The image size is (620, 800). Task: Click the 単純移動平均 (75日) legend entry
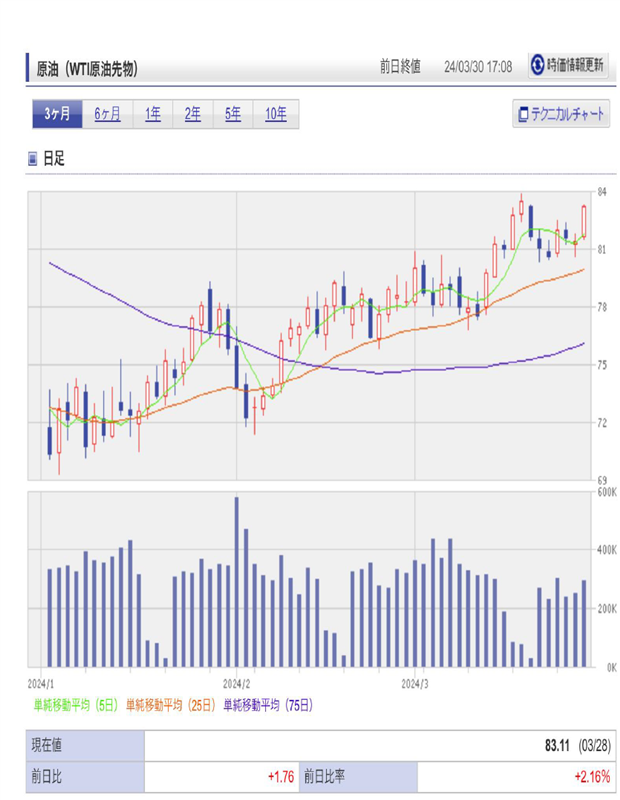pyautogui.click(x=268, y=705)
